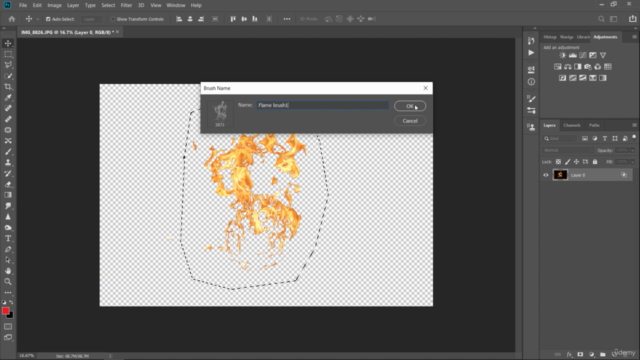The height and width of the screenshot is (360, 640).
Task: Click the Home icon in options bar
Action: tap(11, 19)
